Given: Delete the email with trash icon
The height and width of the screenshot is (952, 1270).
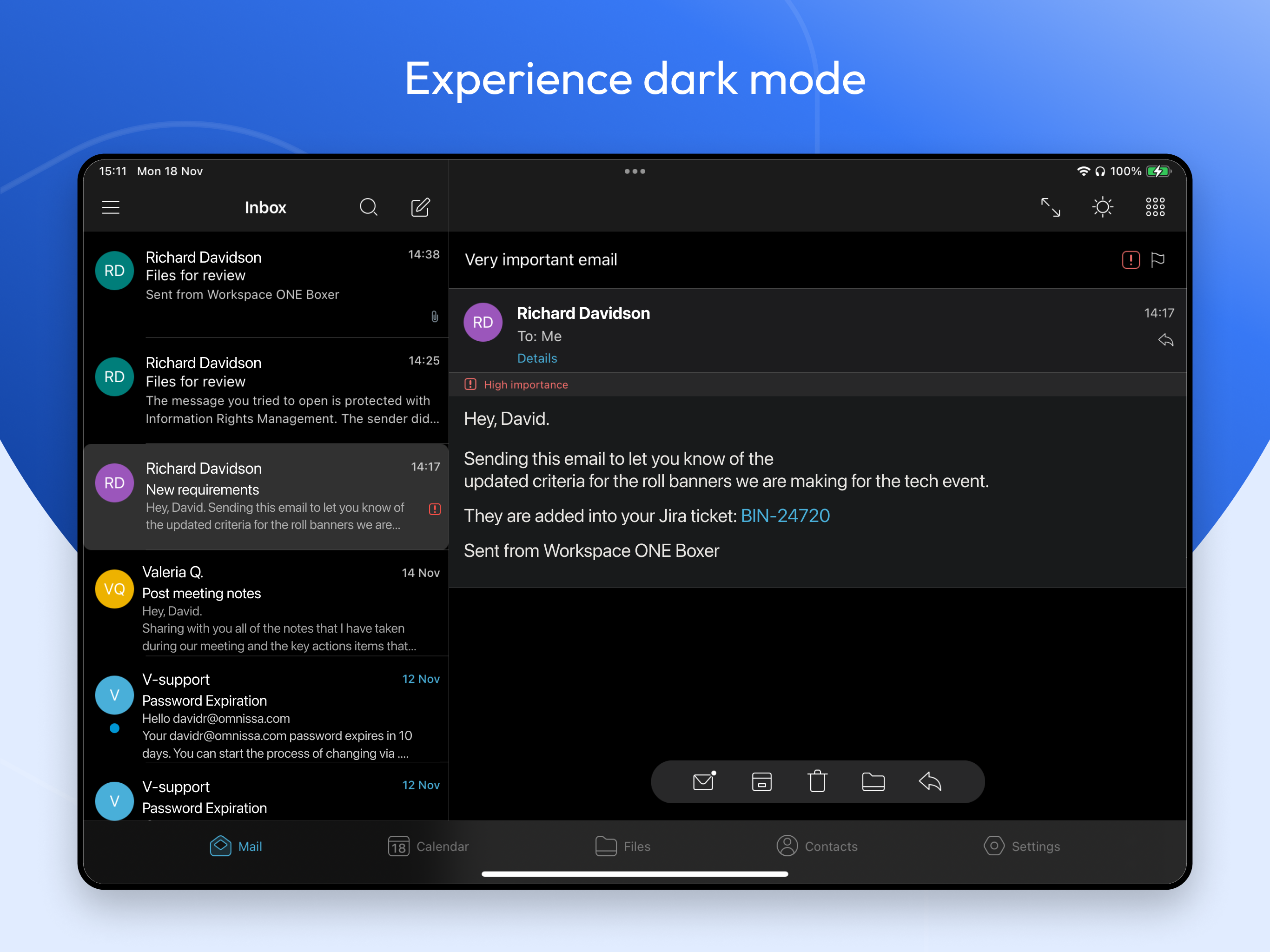Looking at the screenshot, I should 817,781.
